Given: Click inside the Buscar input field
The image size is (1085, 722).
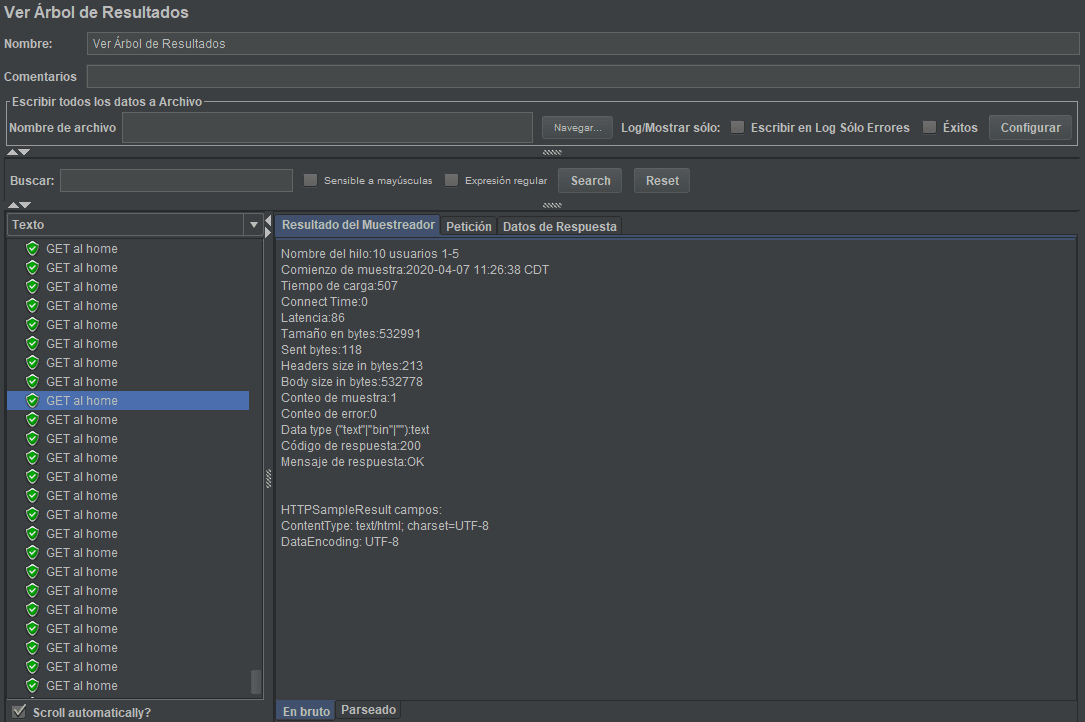Looking at the screenshot, I should point(175,180).
